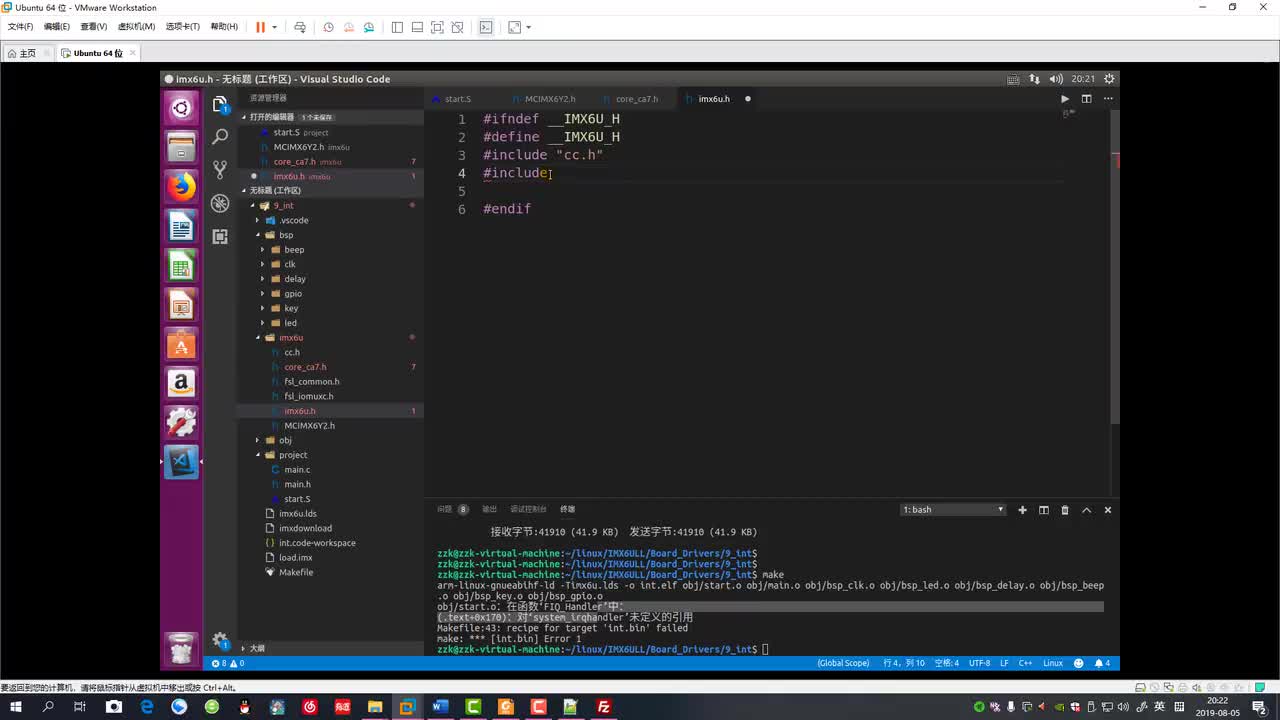
Task: Open VMware console view icon
Action: pyautogui.click(x=486, y=27)
